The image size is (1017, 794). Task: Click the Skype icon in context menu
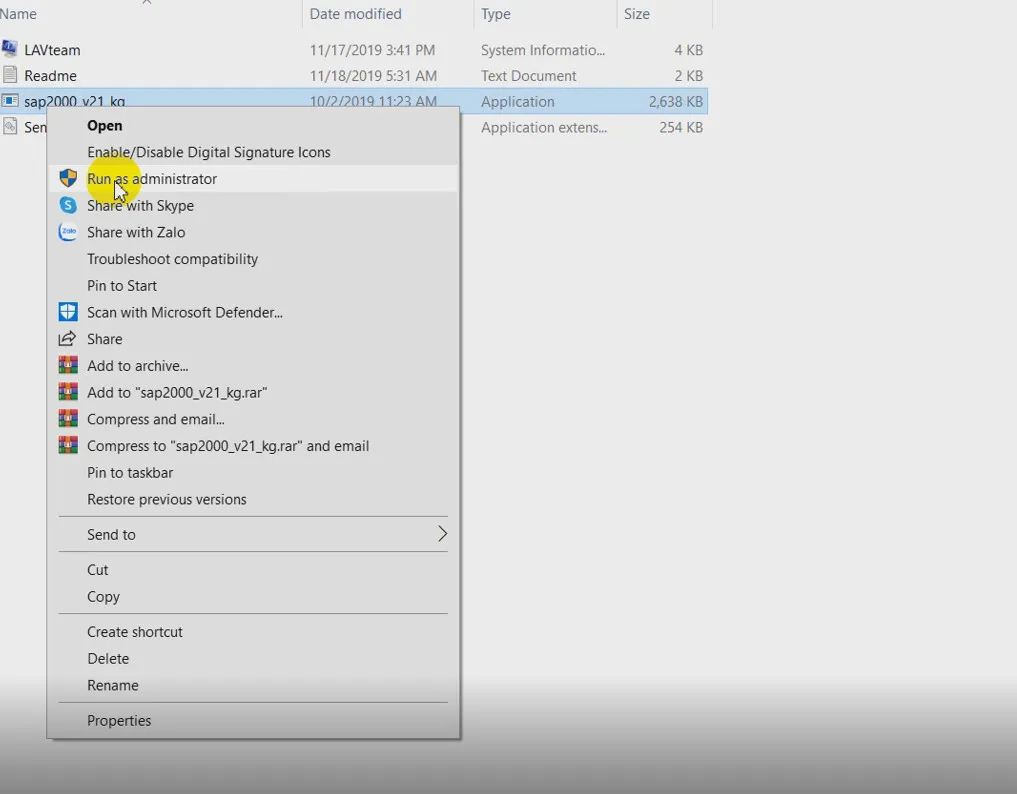tap(67, 205)
